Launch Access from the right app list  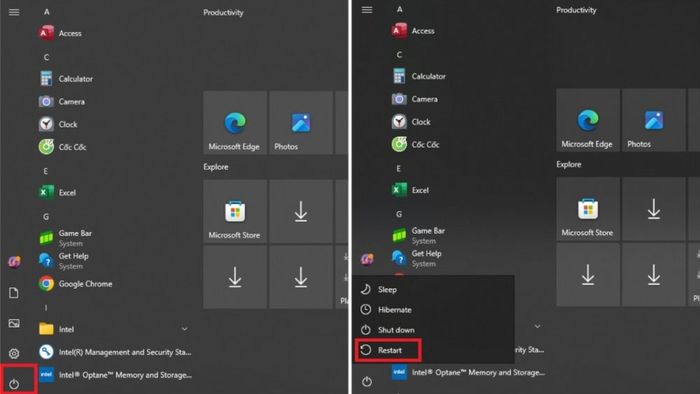(413, 31)
